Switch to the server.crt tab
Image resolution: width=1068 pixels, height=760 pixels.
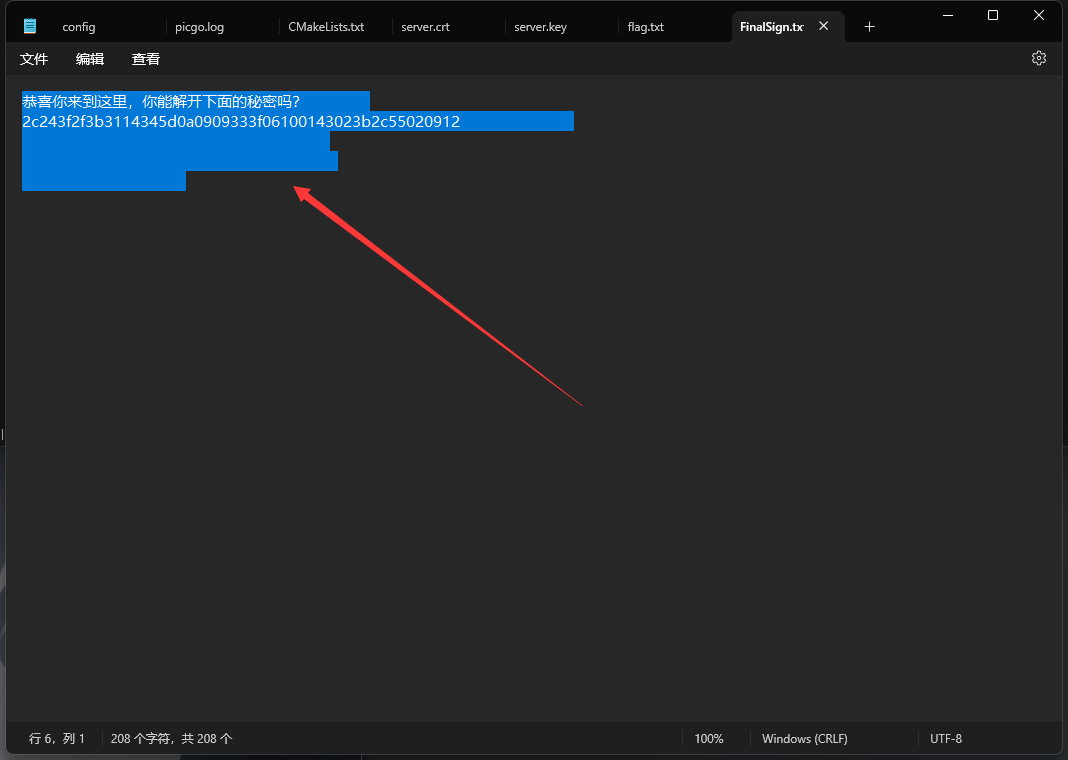pos(425,27)
